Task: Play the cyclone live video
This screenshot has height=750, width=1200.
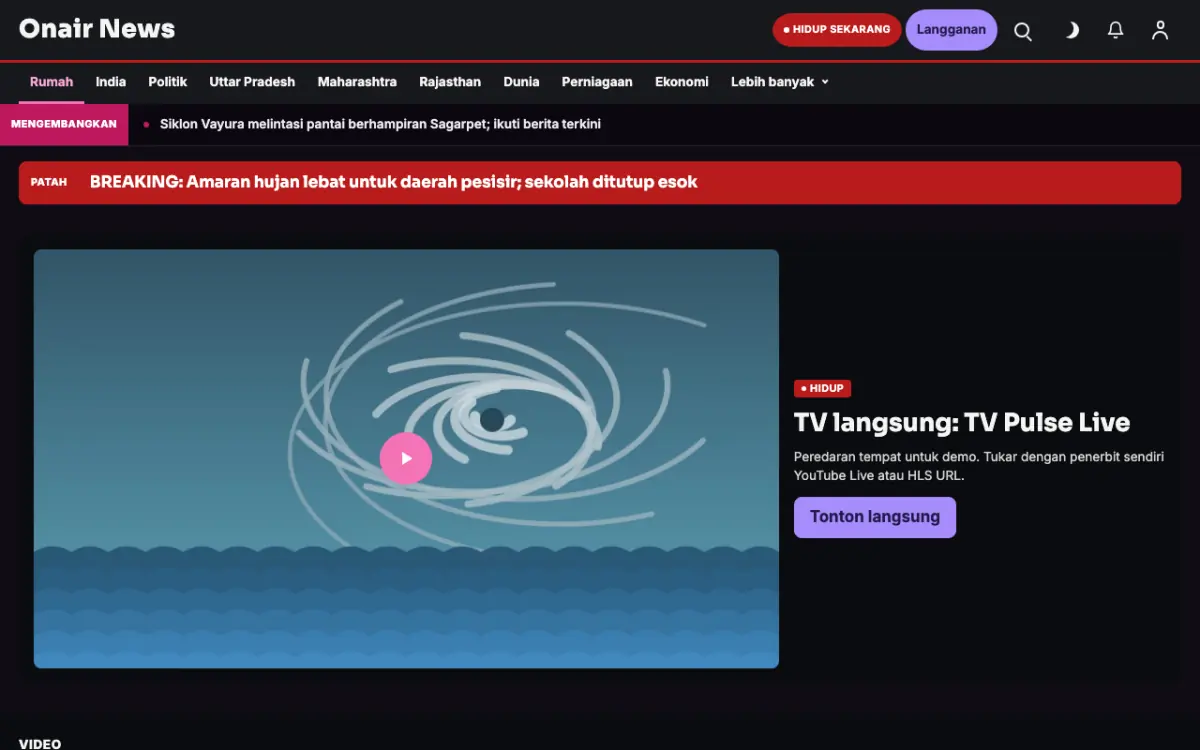Action: pos(406,458)
